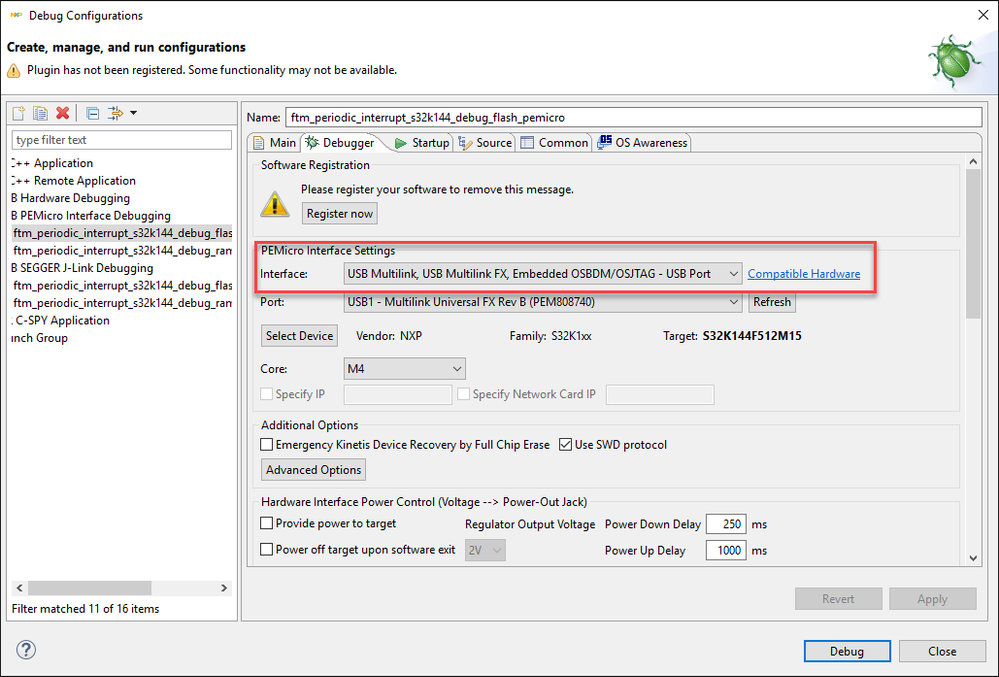Enable Emergency Kinetis Device Recovery checkbox
999x677 pixels.
[x=267, y=445]
